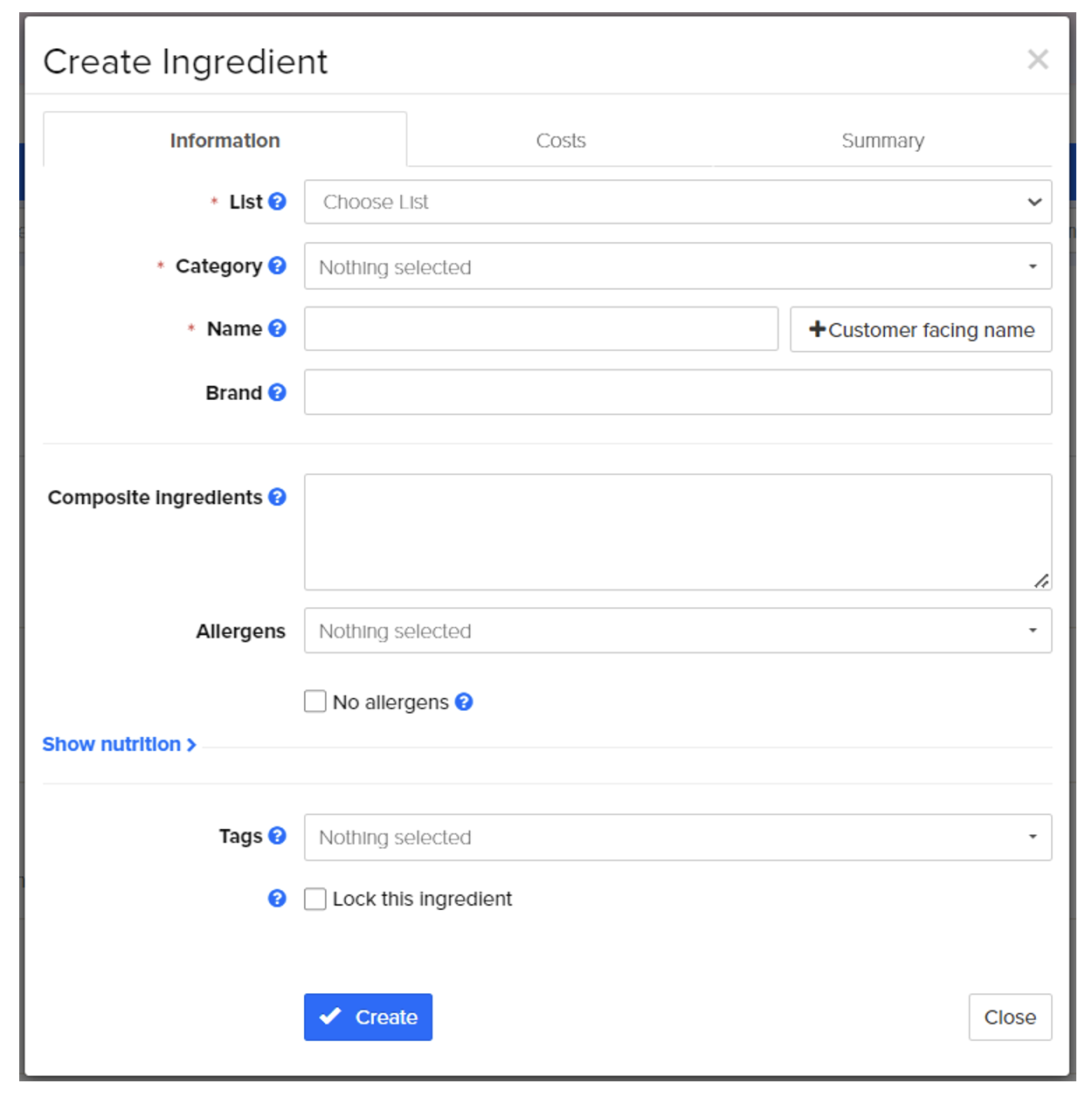Enable the Lock this ingredient checkbox
This screenshot has width=1092, height=1097.
pyautogui.click(x=315, y=899)
